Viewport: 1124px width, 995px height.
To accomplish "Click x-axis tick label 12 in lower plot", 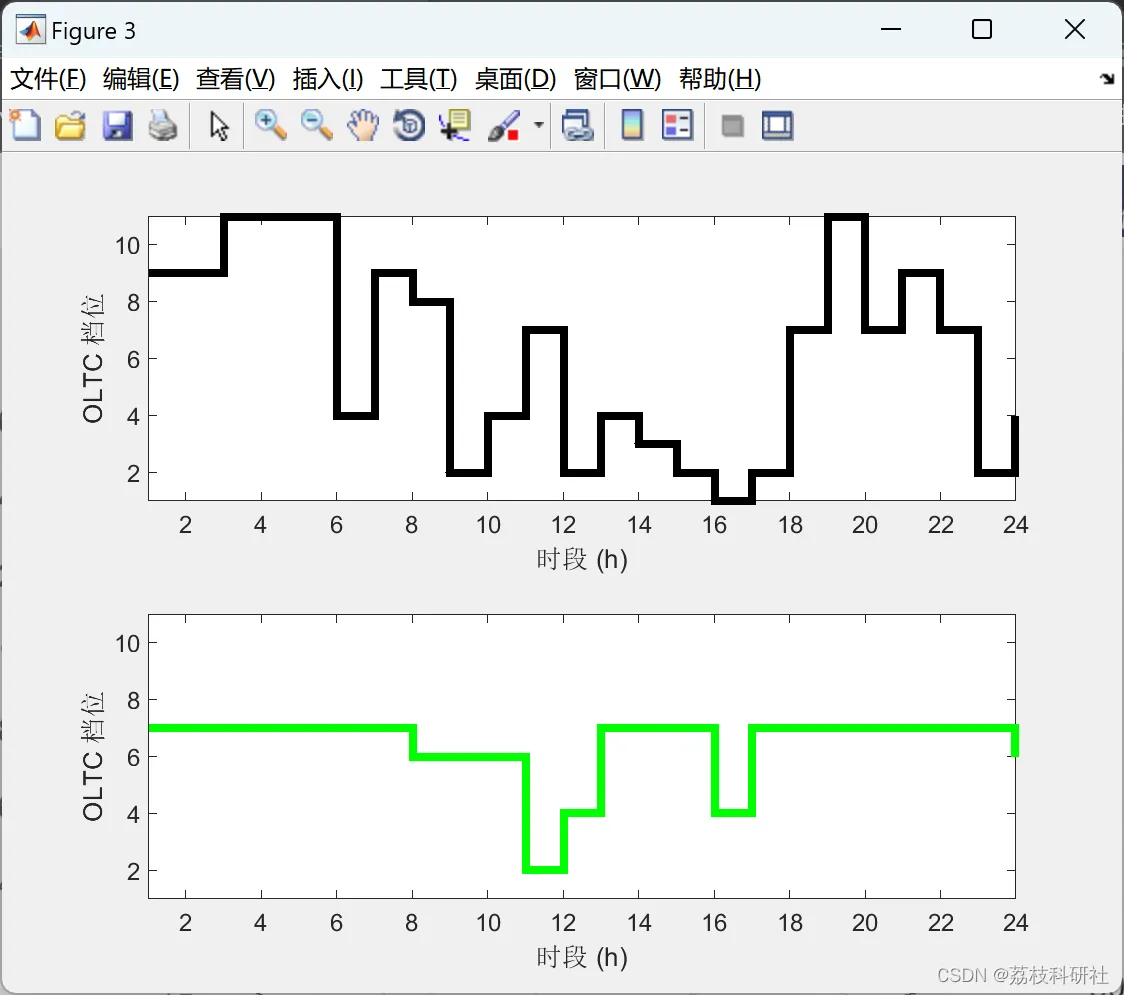I will click(563, 923).
